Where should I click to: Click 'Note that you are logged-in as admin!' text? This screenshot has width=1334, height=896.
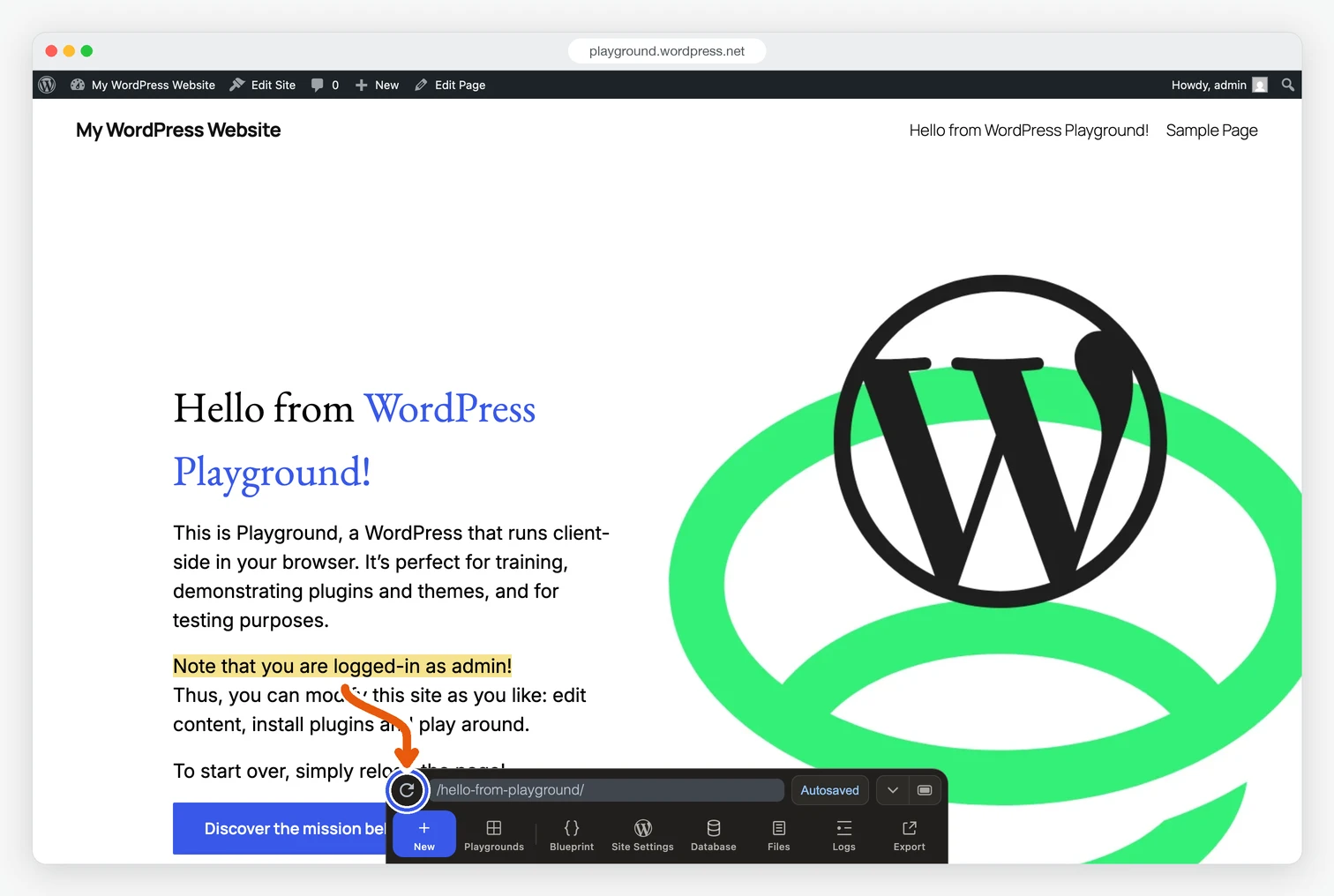342,666
